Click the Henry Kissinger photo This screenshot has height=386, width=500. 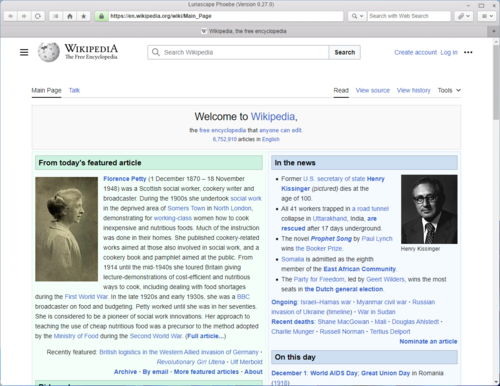click(429, 209)
